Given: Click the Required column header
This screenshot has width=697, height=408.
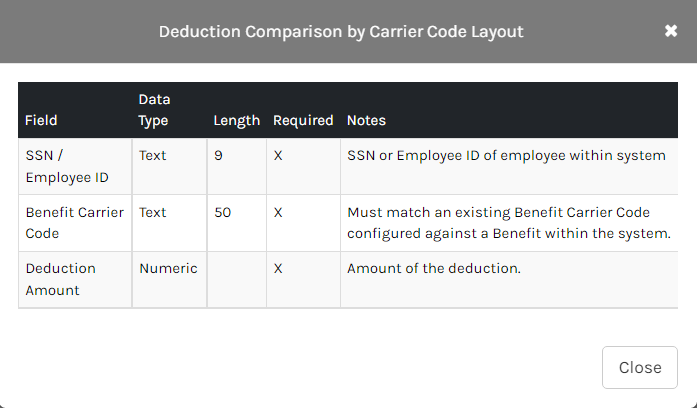Looking at the screenshot, I should point(303,120).
